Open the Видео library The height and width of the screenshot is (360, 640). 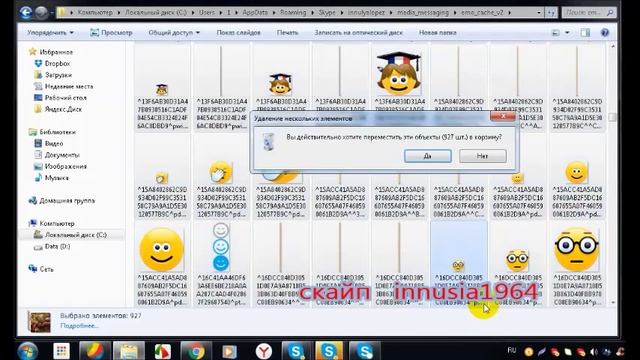tap(53, 144)
